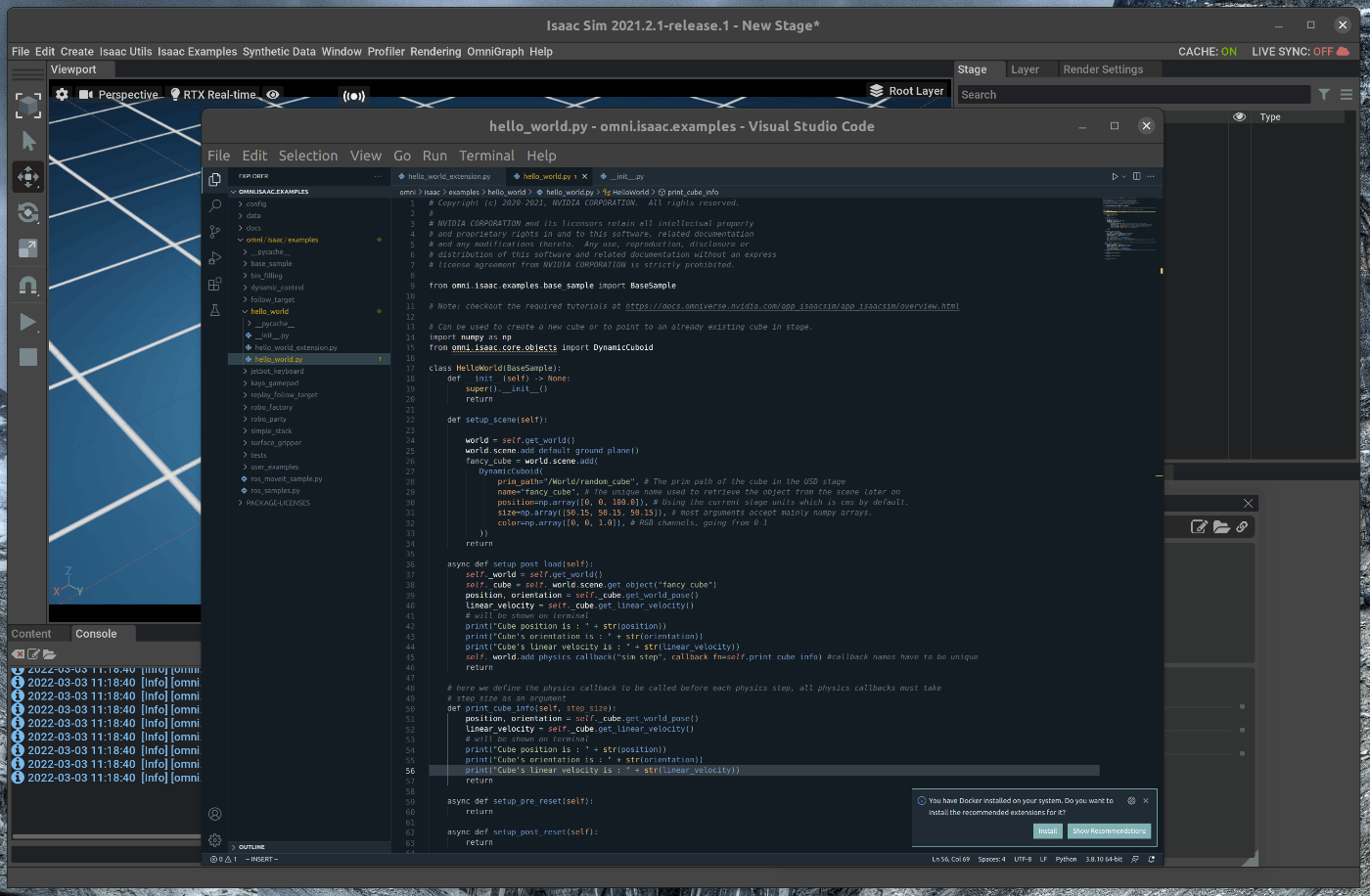Click Root Layer button in viewport
1370x896 pixels.
(907, 91)
